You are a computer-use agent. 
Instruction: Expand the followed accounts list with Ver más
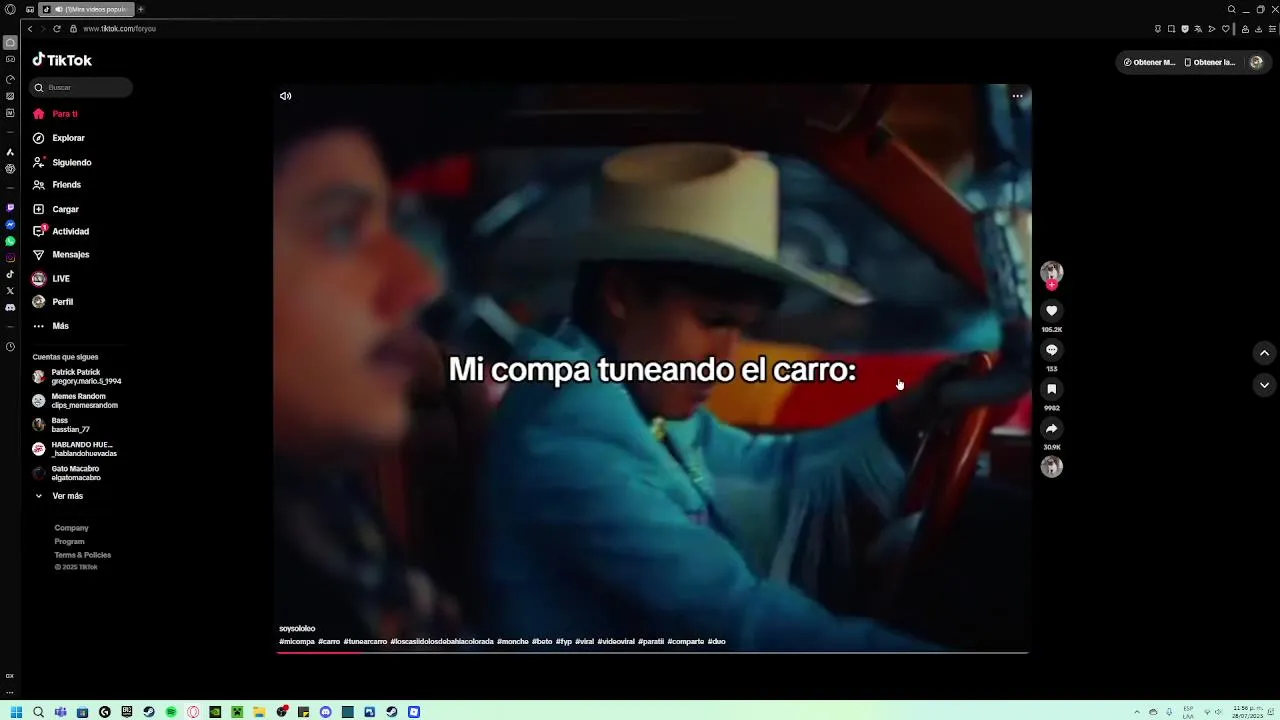click(x=60, y=496)
